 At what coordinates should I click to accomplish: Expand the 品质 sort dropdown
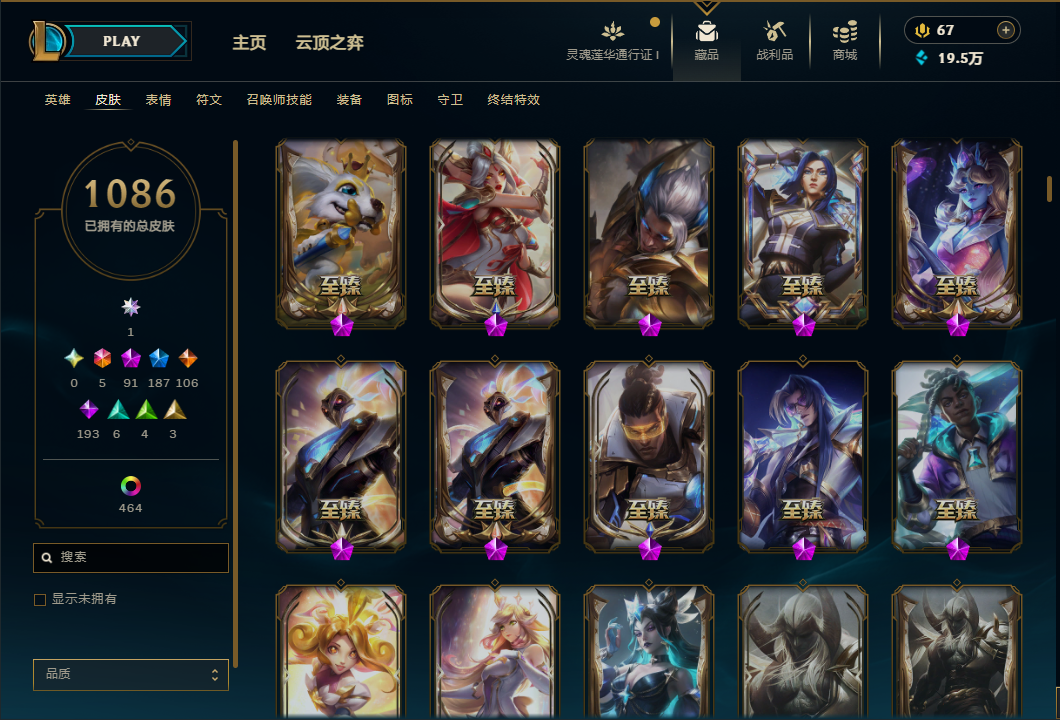pos(130,674)
